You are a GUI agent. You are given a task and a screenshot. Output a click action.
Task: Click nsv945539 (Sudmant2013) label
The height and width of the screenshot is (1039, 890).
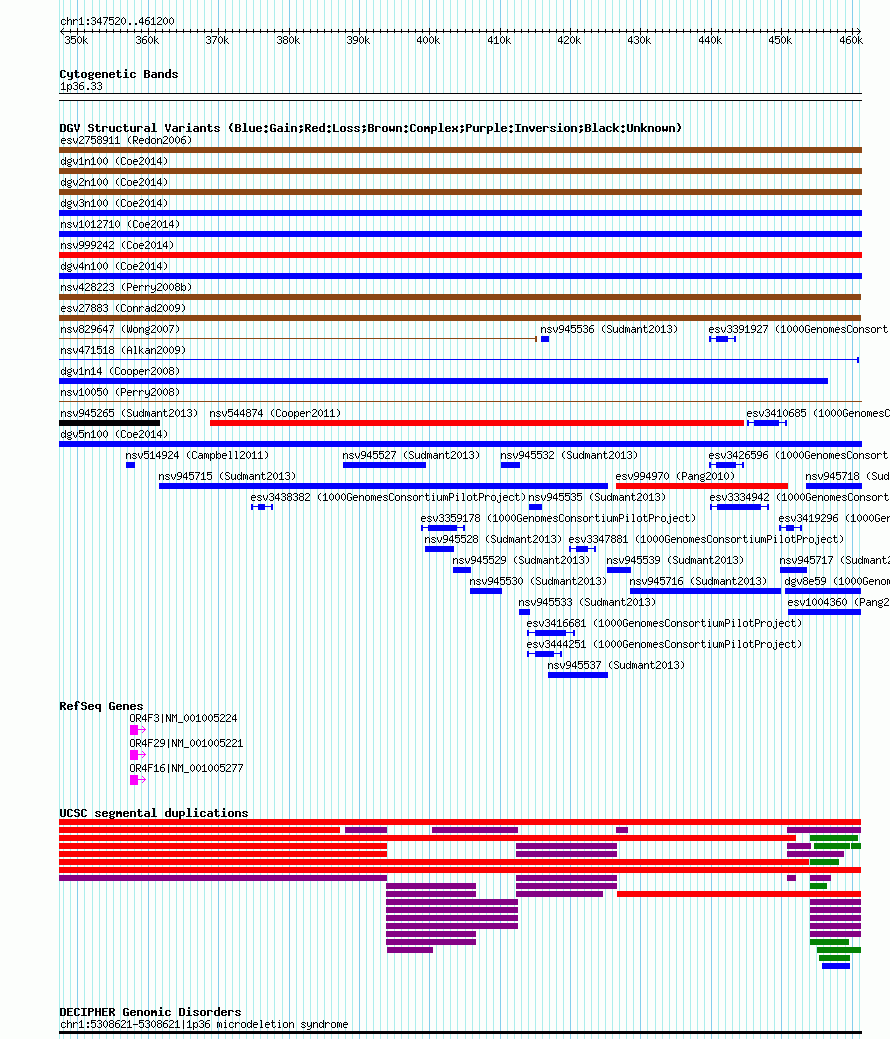pyautogui.click(x=675, y=561)
